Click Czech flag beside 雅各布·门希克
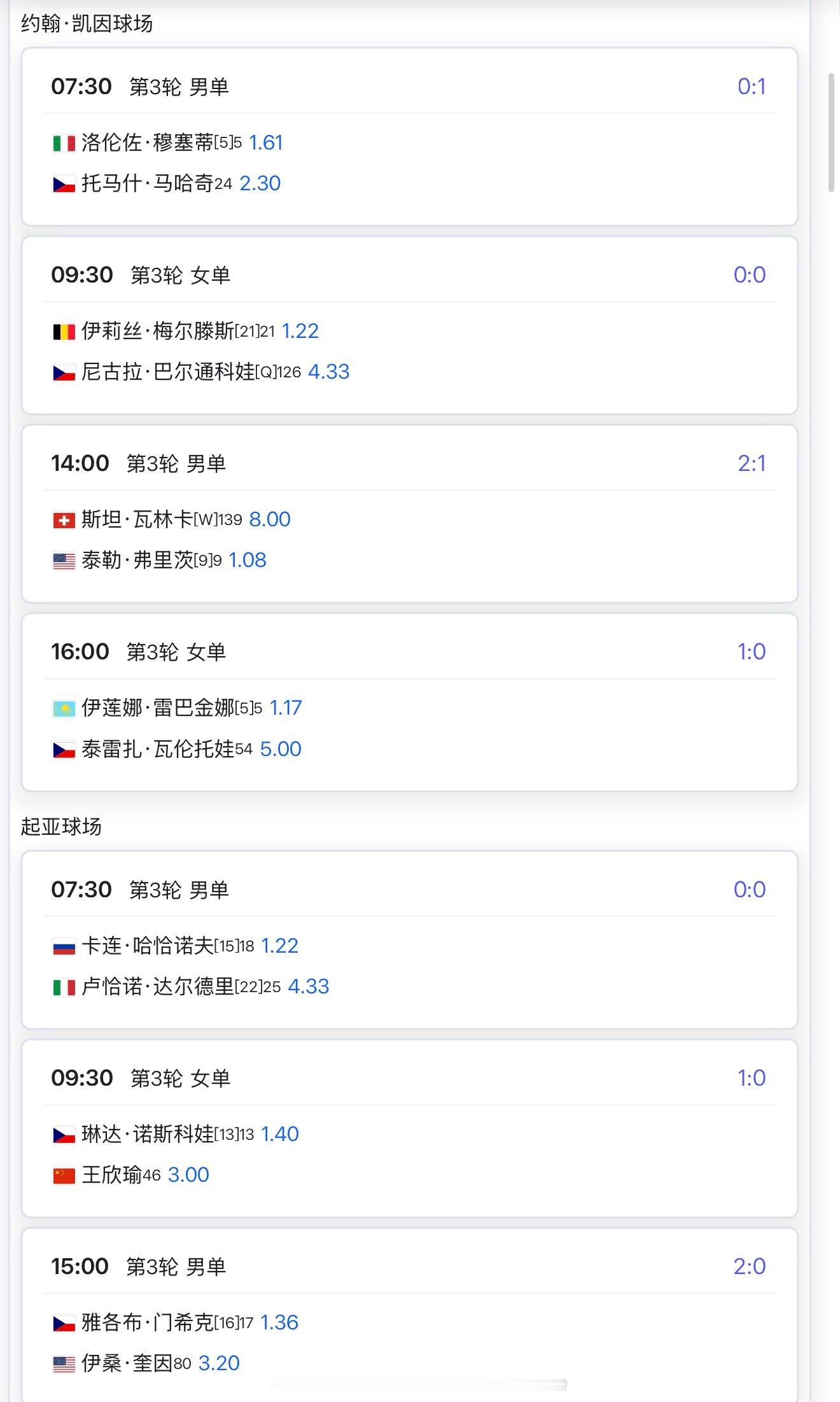840x1402 pixels. tap(64, 1324)
